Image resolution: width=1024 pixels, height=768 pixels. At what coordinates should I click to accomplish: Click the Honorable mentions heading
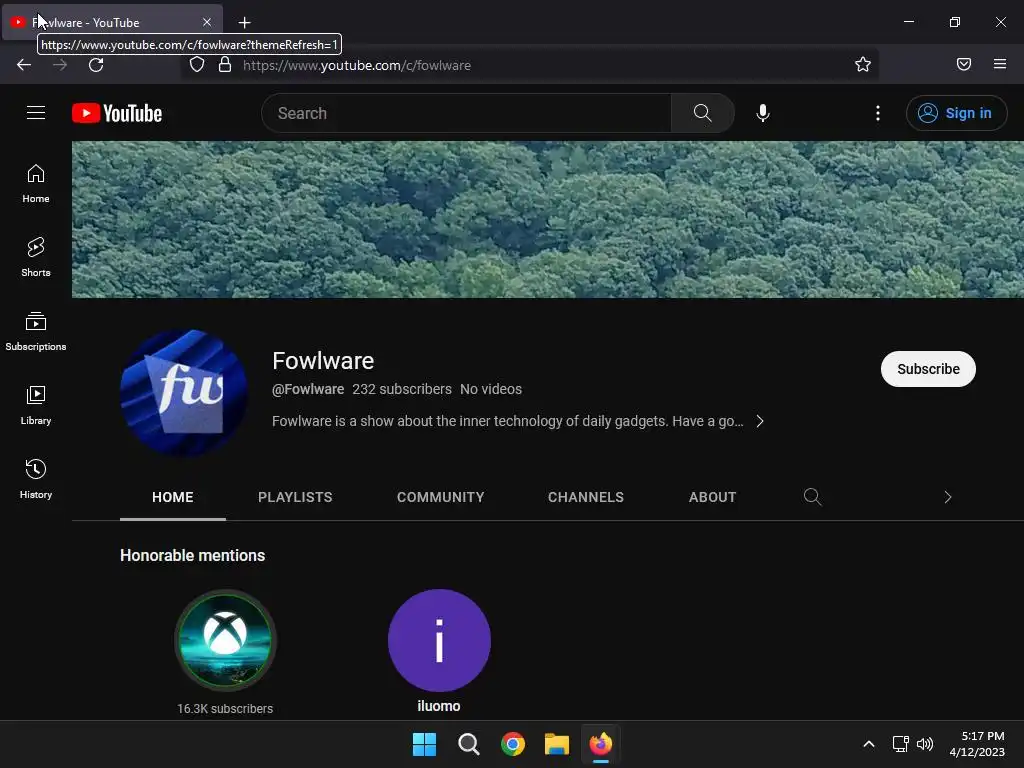coord(193,555)
